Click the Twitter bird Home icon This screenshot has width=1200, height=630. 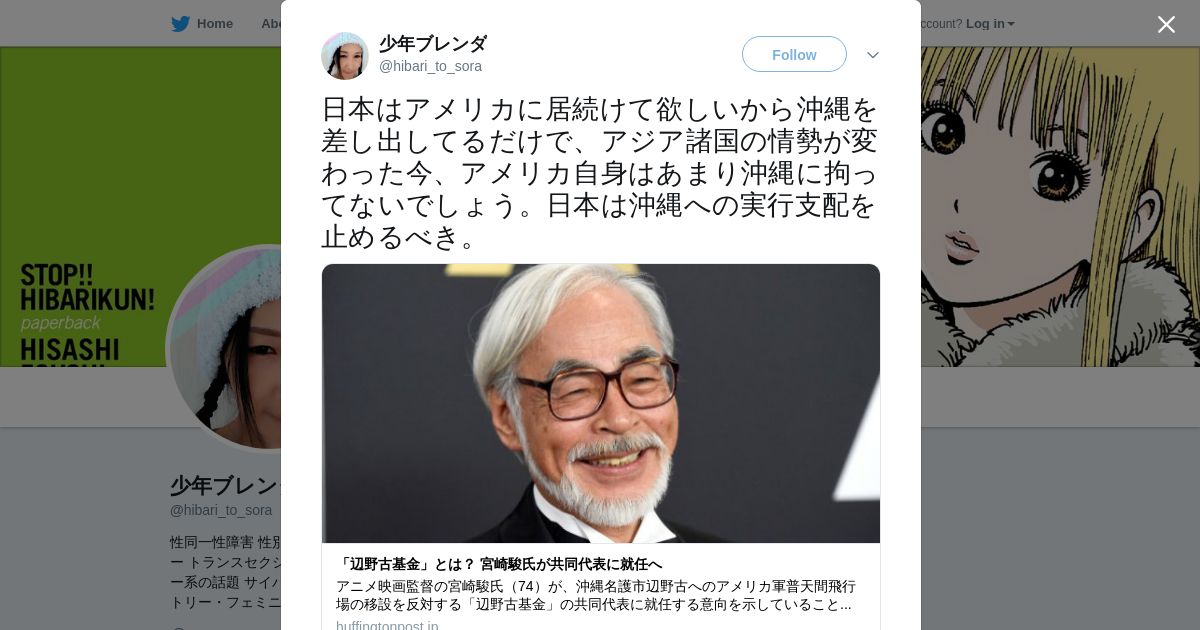pos(180,24)
